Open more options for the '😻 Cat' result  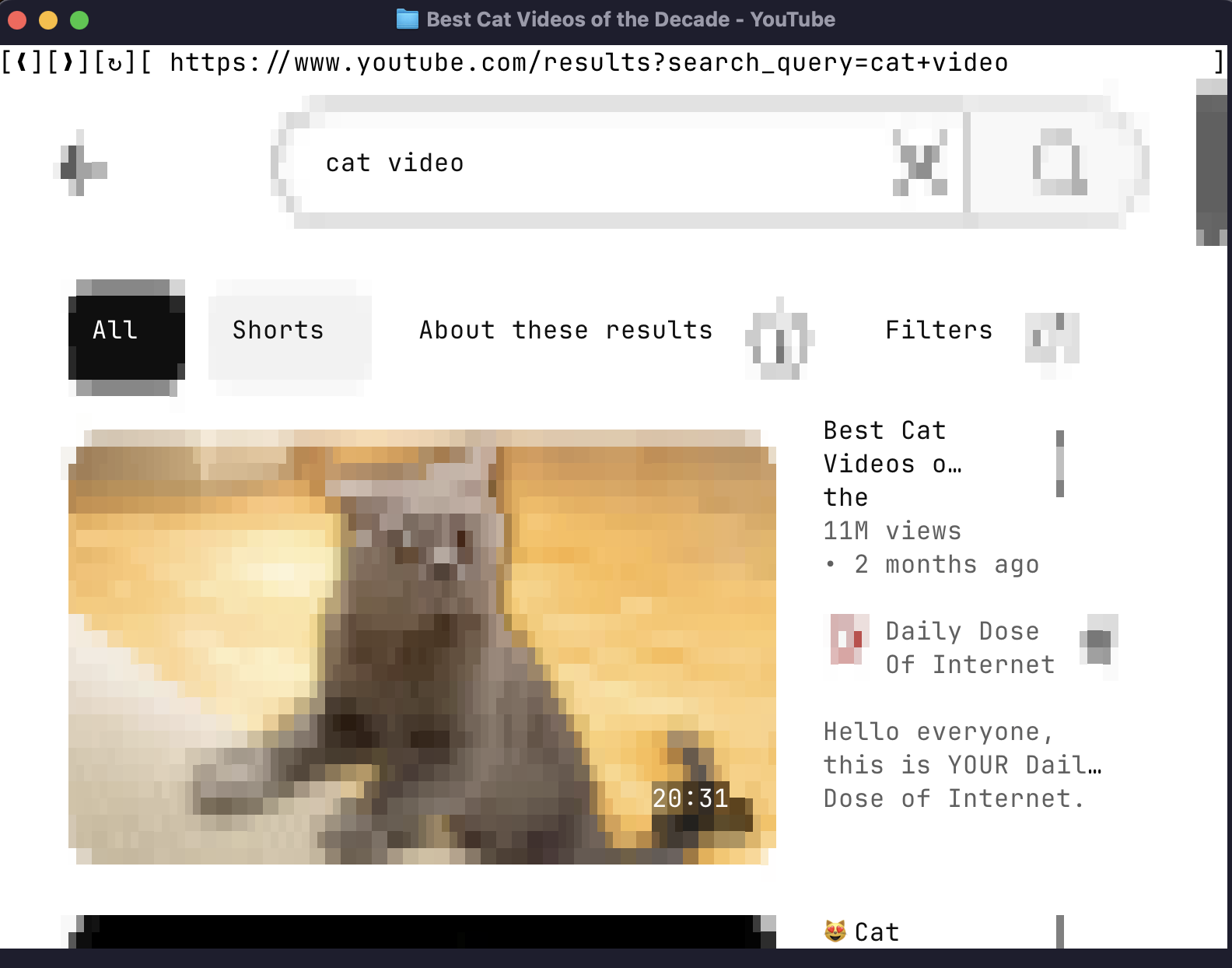[1060, 931]
